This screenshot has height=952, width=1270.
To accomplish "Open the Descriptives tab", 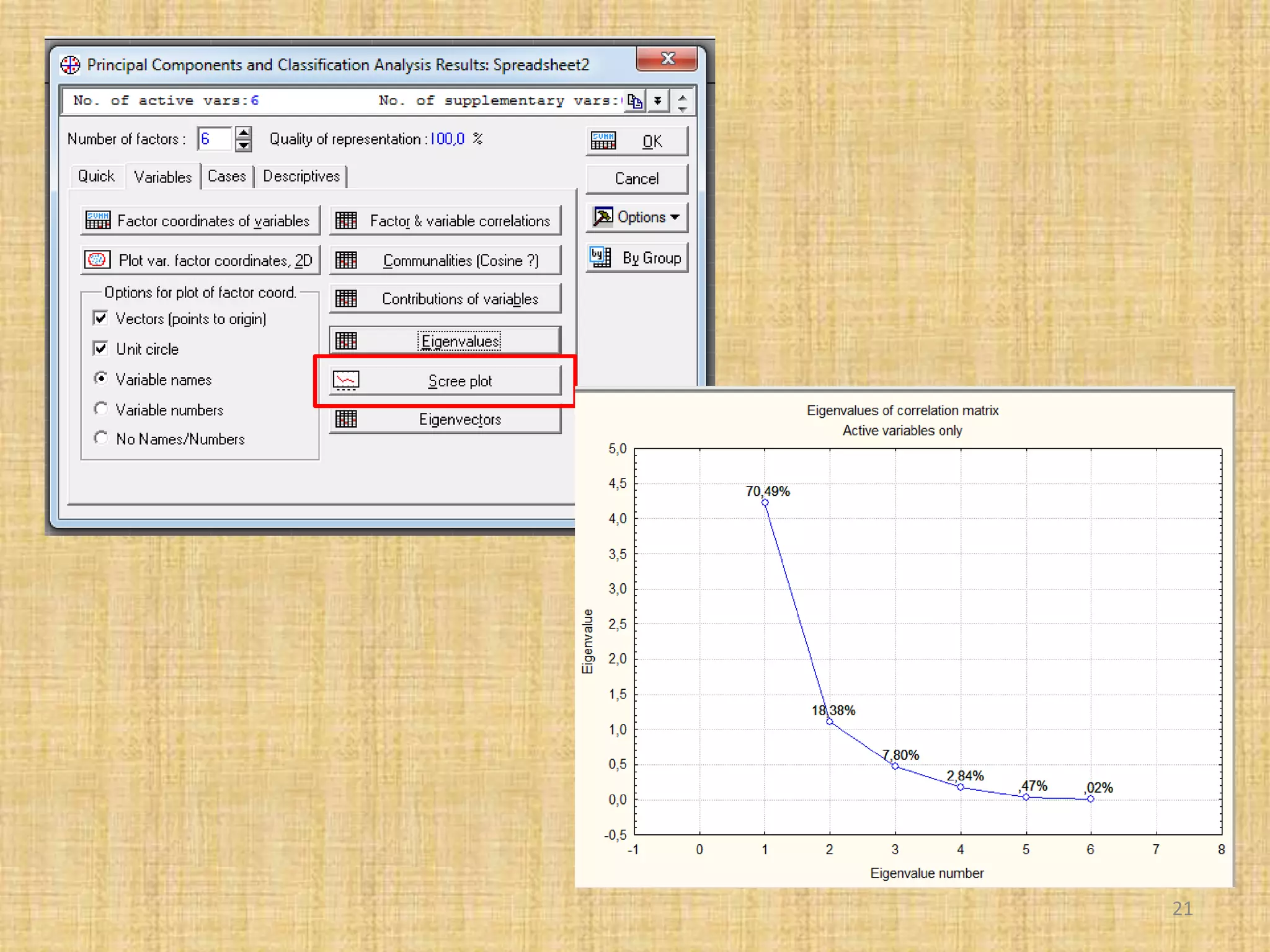I will (301, 177).
